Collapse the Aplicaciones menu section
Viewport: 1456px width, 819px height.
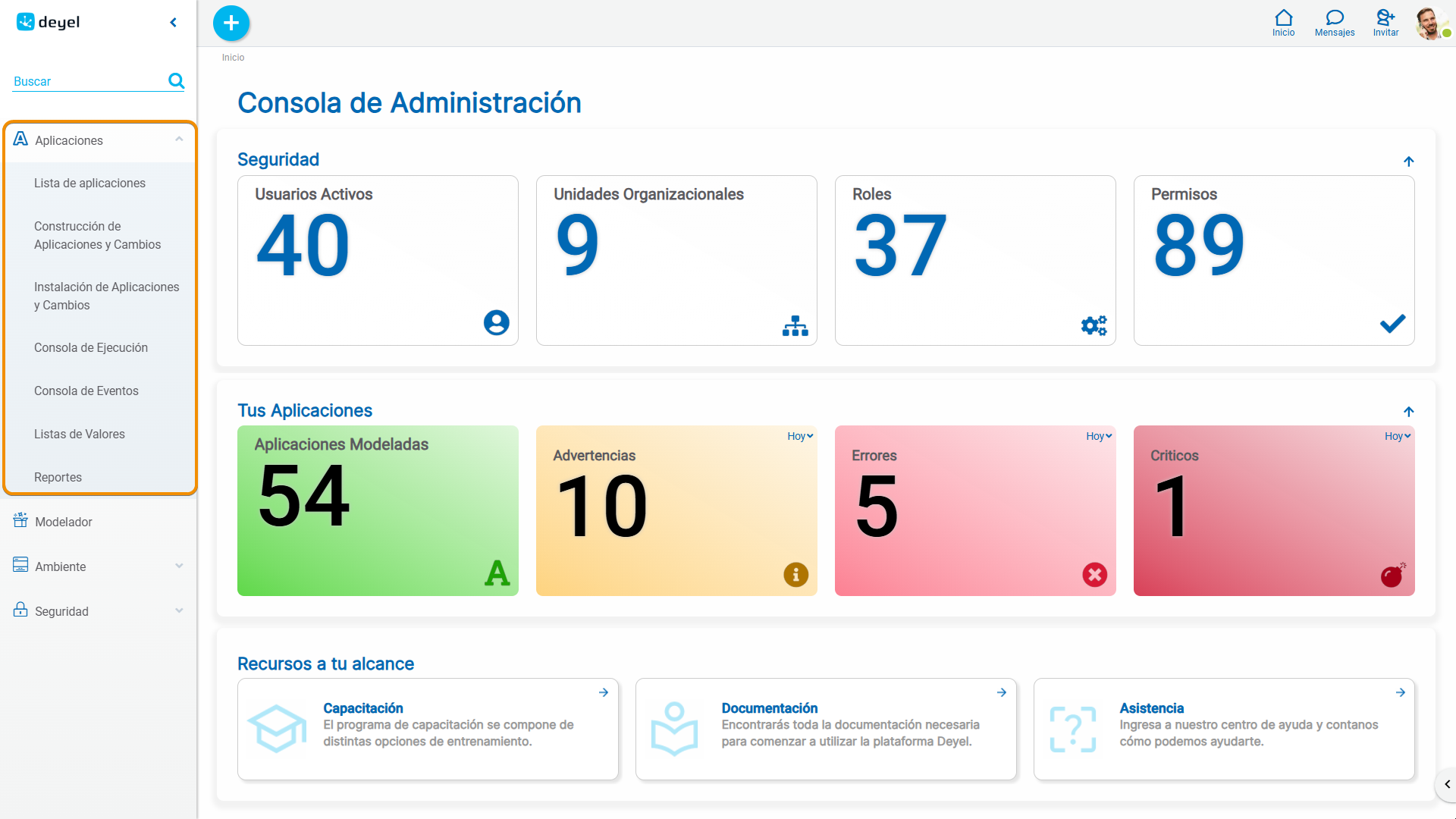[179, 140]
